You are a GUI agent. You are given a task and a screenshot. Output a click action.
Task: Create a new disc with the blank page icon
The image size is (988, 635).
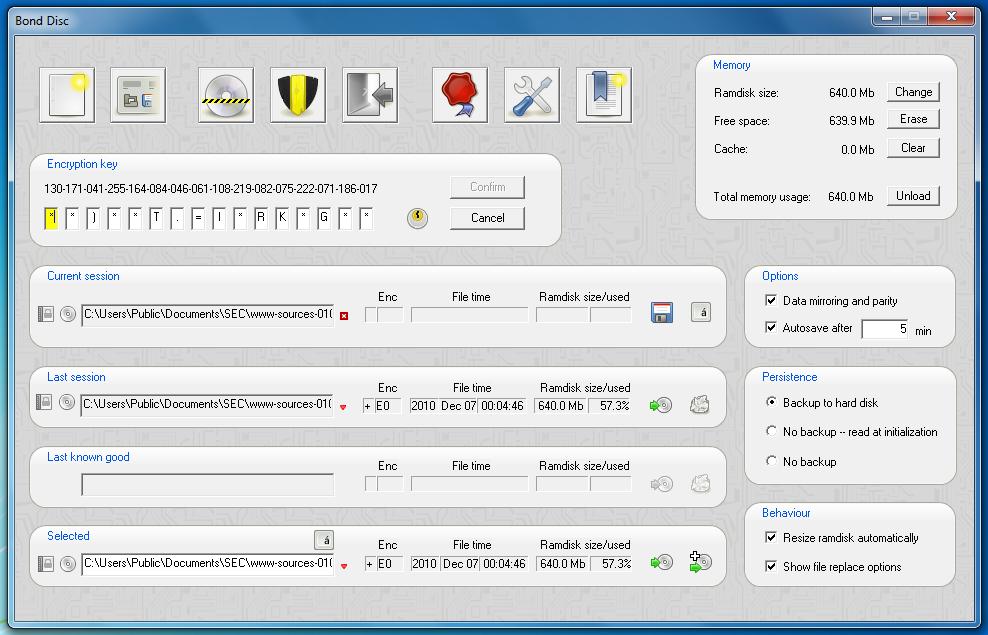click(x=66, y=94)
